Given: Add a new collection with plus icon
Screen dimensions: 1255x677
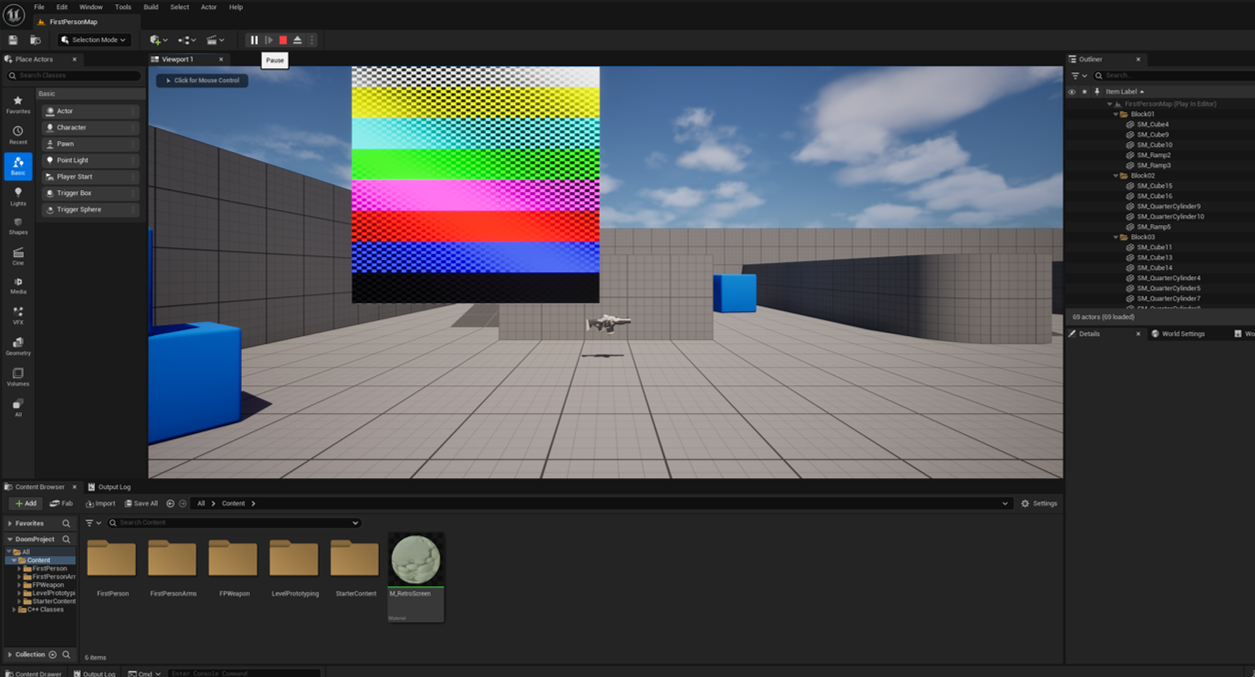Looking at the screenshot, I should click(x=53, y=654).
